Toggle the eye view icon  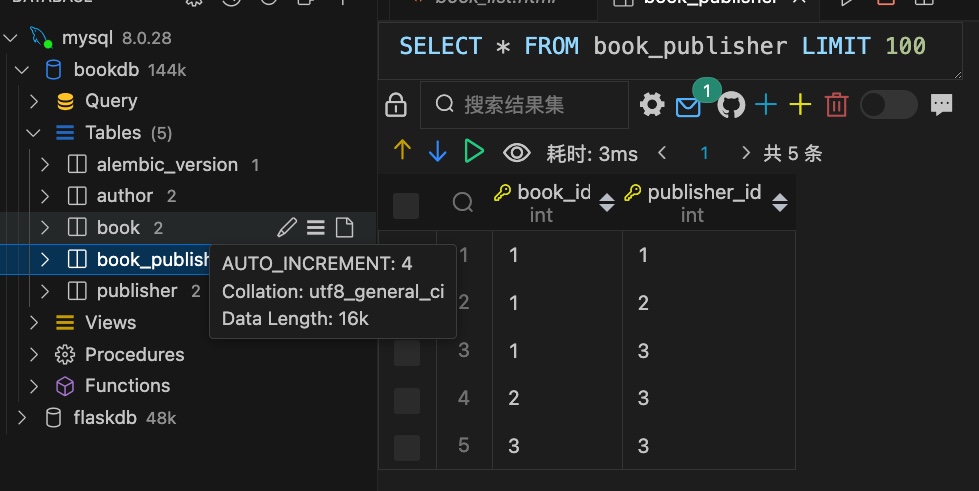pos(517,153)
